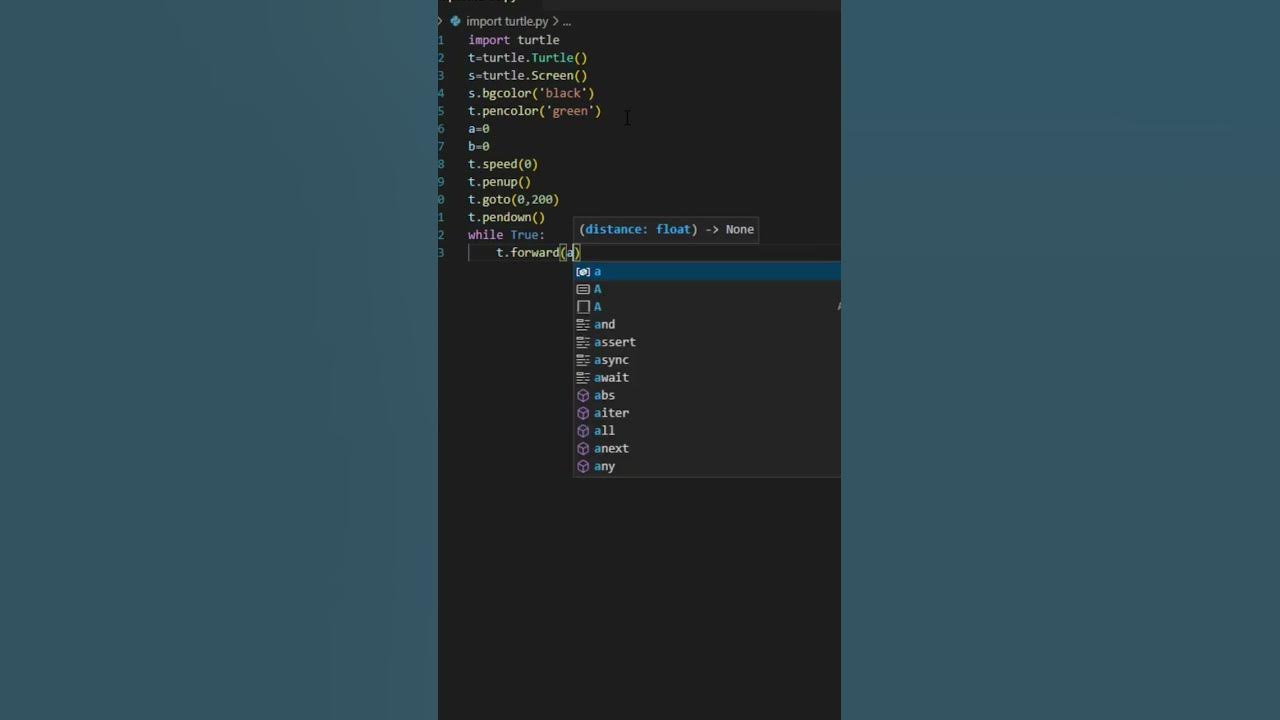Screen dimensions: 1280x720
Task: Click on the 't.penup()' line
Action: tap(500, 182)
